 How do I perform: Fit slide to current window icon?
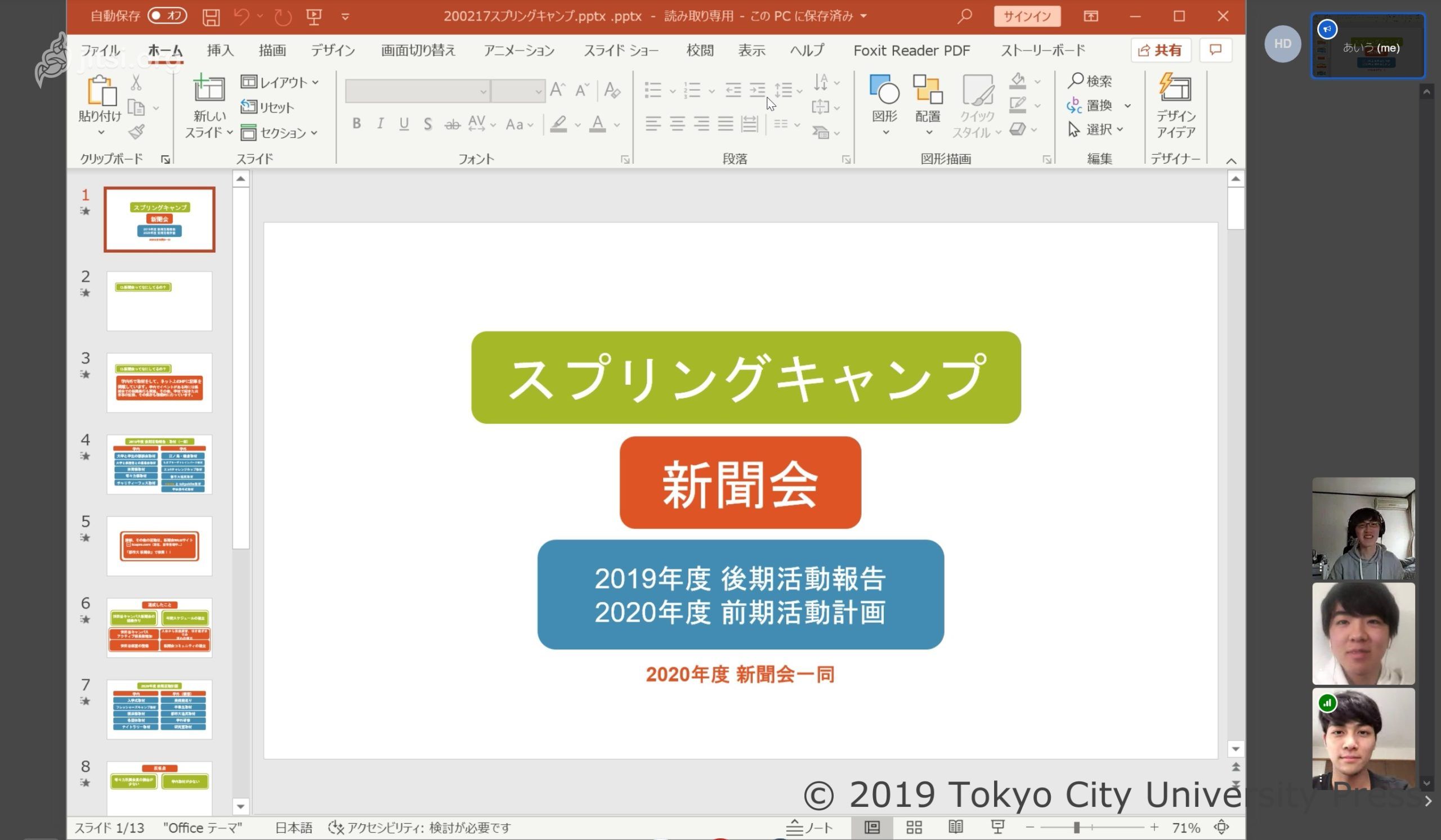1221,827
